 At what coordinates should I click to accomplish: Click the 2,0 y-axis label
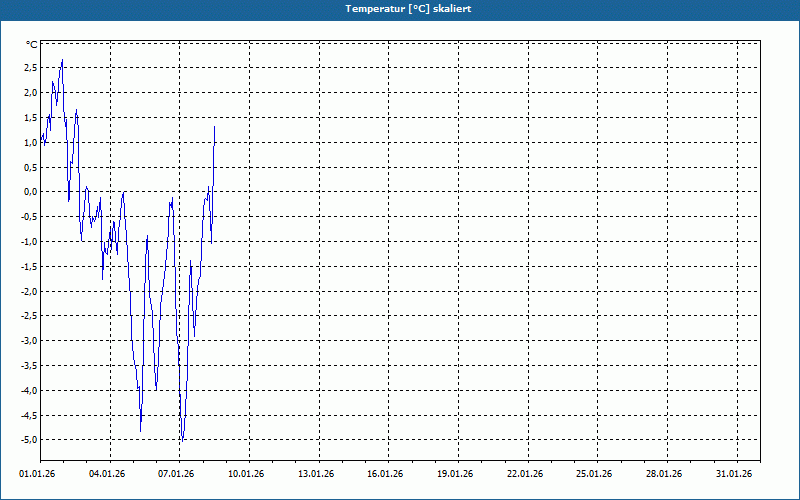31,93
